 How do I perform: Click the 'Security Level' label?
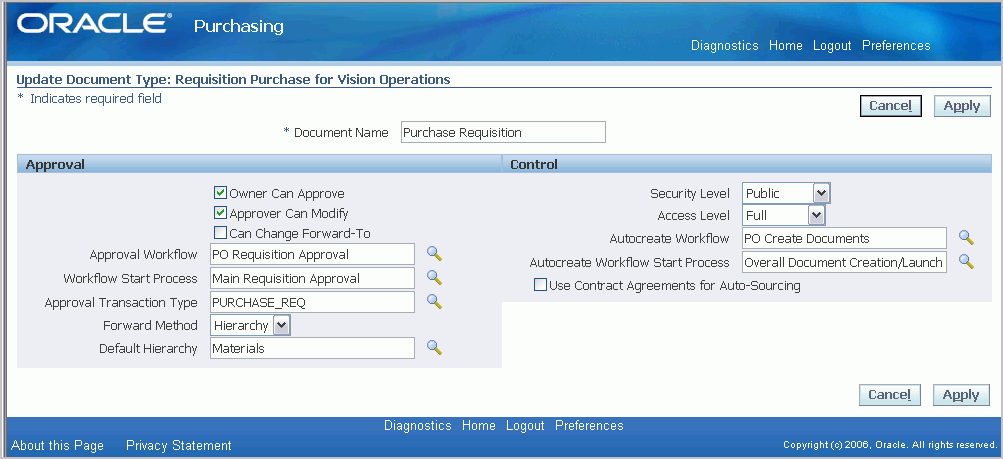[x=690, y=193]
